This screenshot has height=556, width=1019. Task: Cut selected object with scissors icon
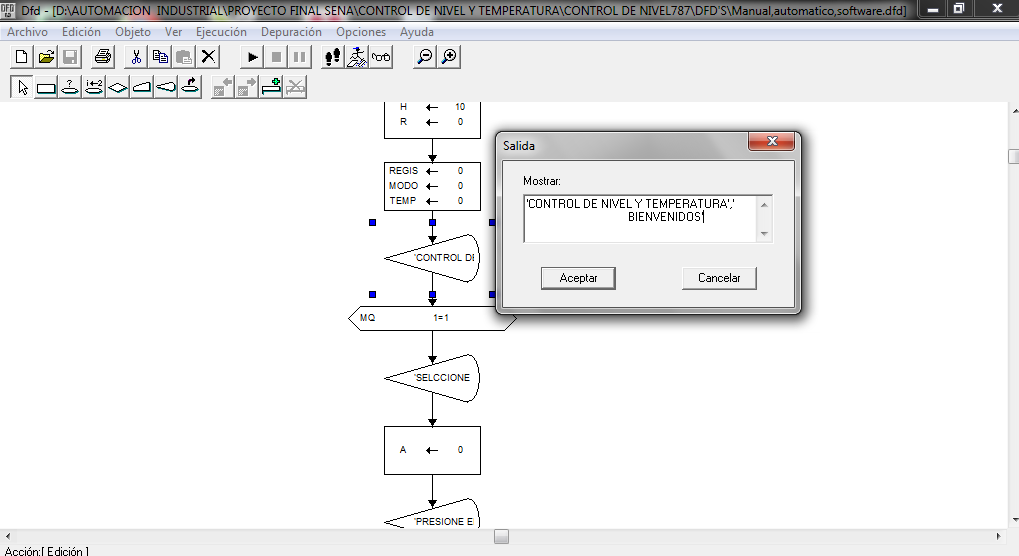point(136,57)
